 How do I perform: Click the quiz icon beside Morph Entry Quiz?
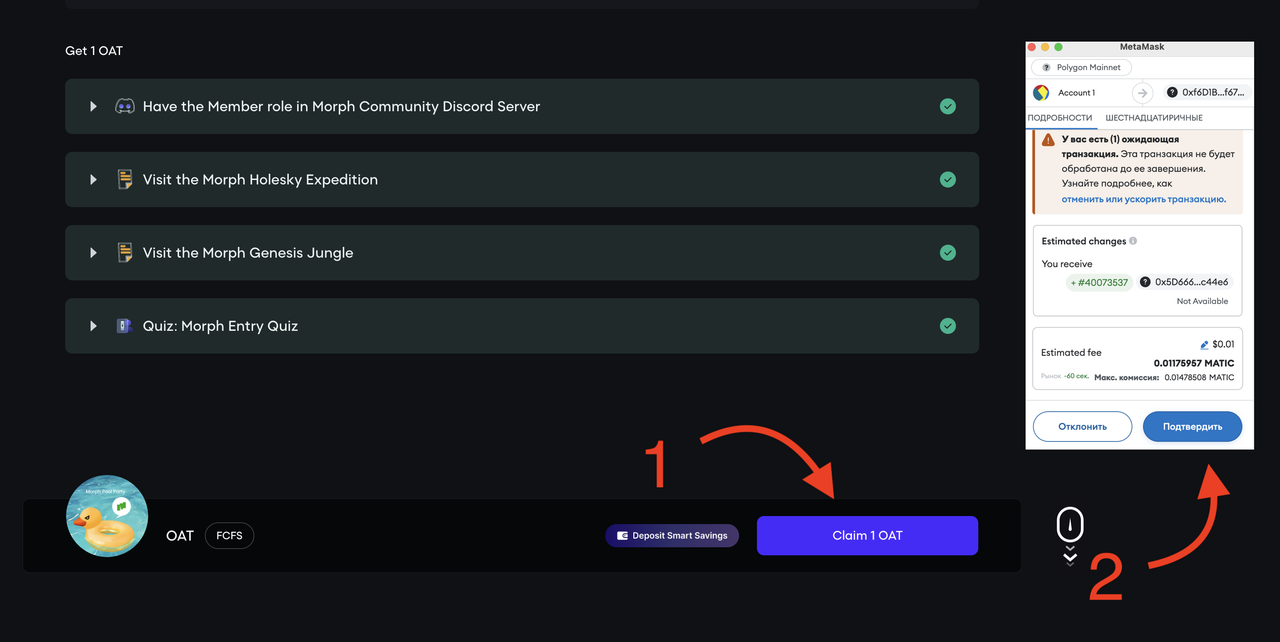(x=124, y=326)
